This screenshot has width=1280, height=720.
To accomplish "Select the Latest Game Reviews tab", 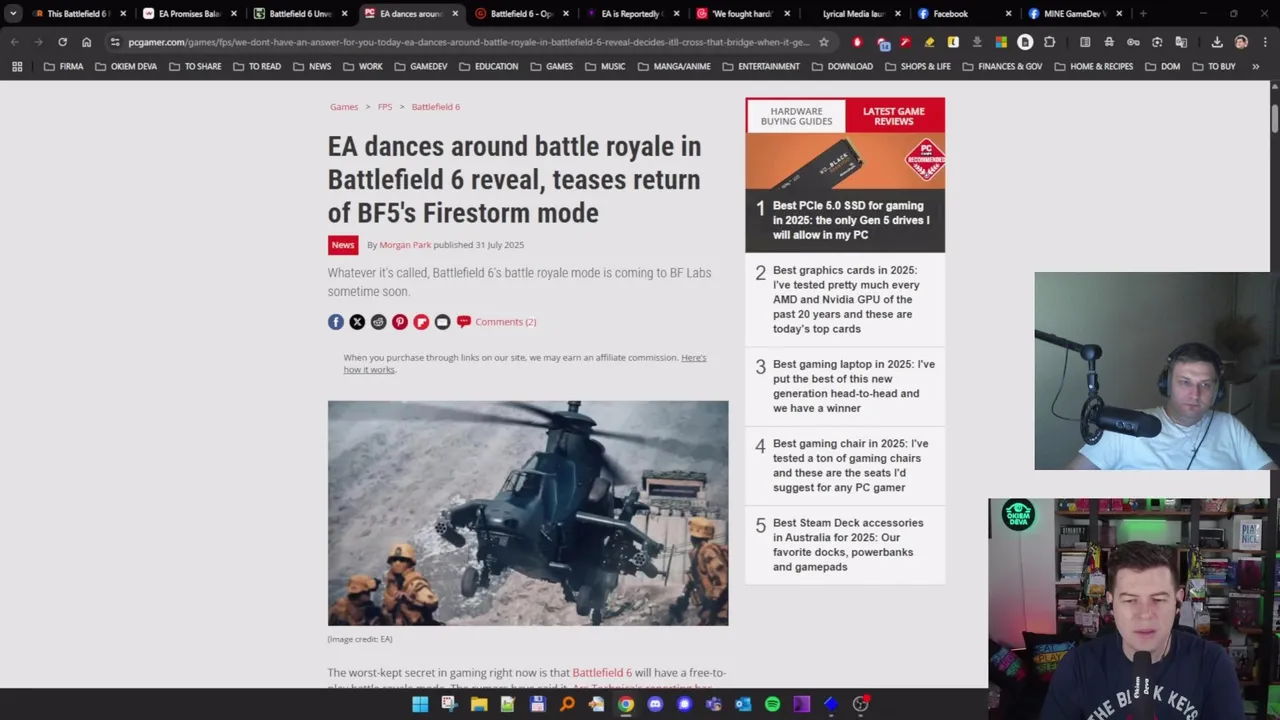I will click(x=894, y=116).
